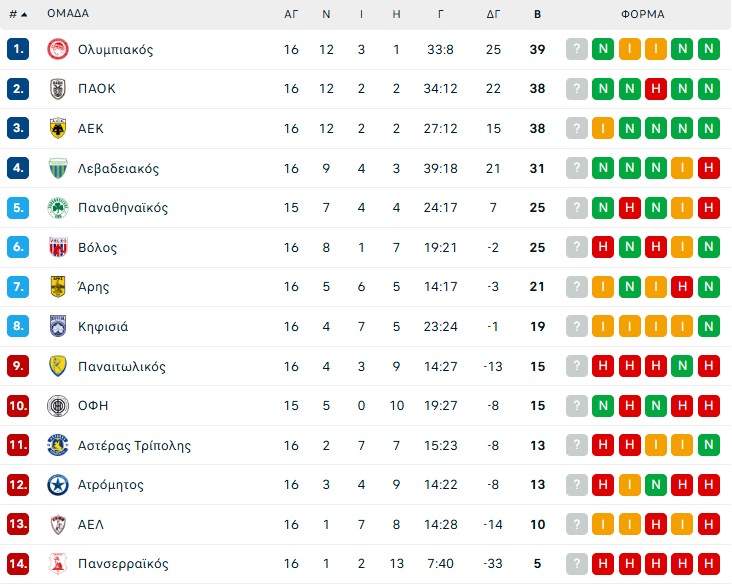Click the ΑΕΚ yellow crest icon
The height and width of the screenshot is (584, 732).
point(57,128)
